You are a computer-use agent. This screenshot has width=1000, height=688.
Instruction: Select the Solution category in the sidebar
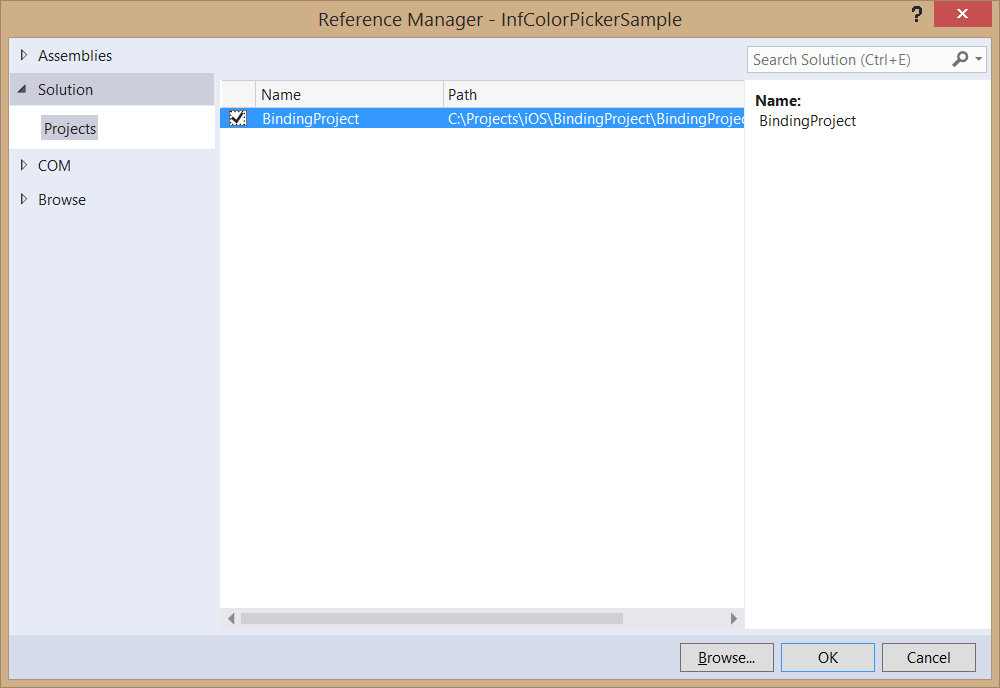coord(65,89)
